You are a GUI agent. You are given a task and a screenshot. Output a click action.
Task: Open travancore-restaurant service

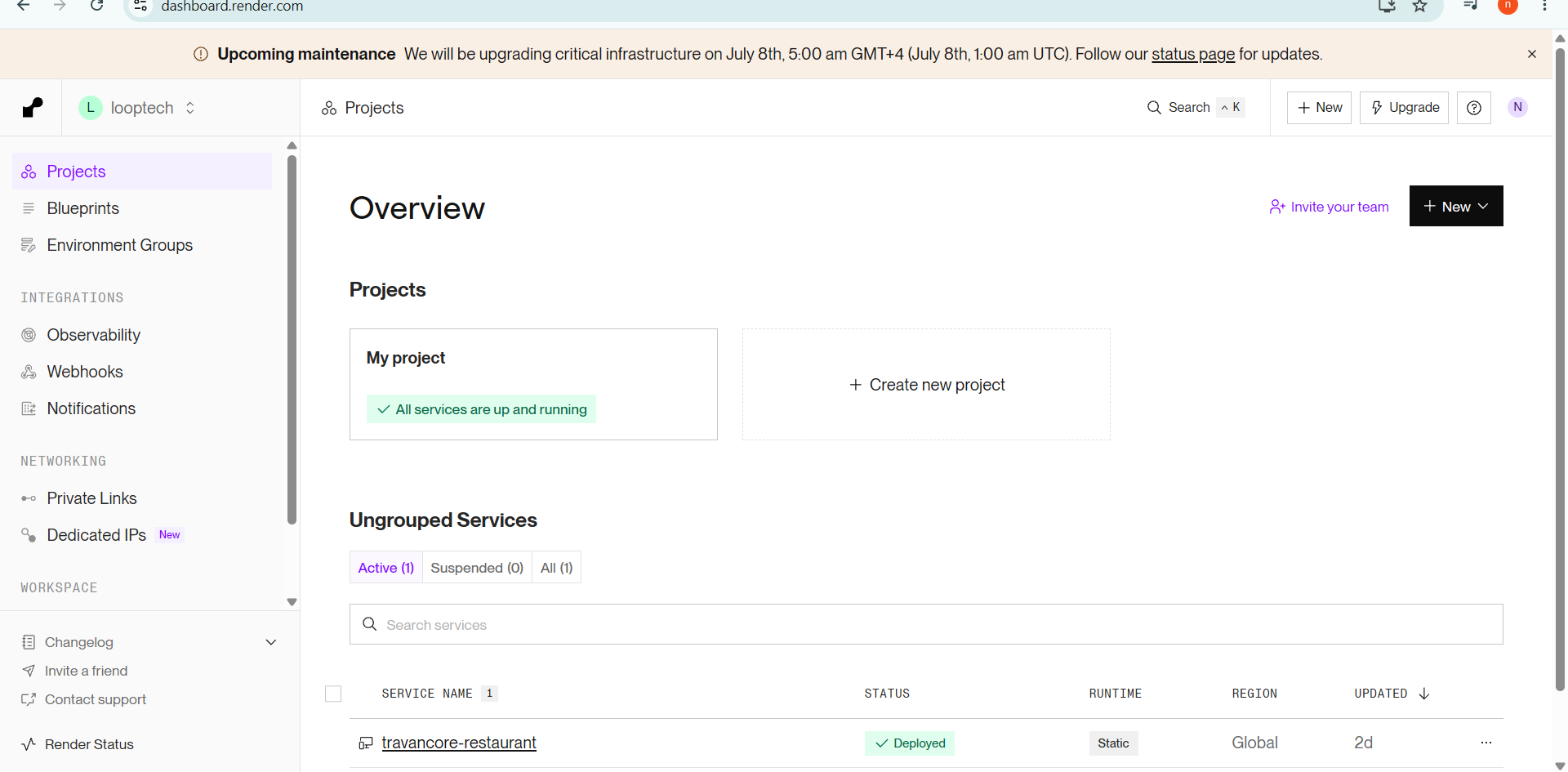[x=459, y=743]
